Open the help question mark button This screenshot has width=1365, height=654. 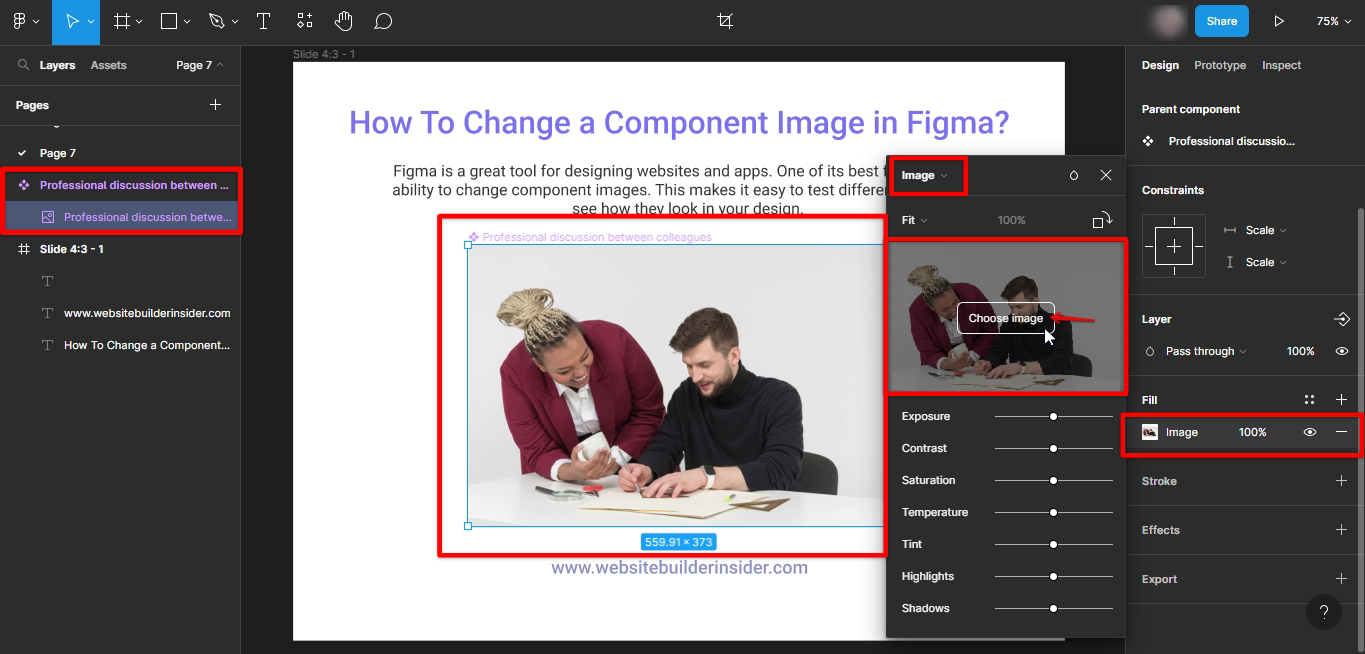point(1323,612)
